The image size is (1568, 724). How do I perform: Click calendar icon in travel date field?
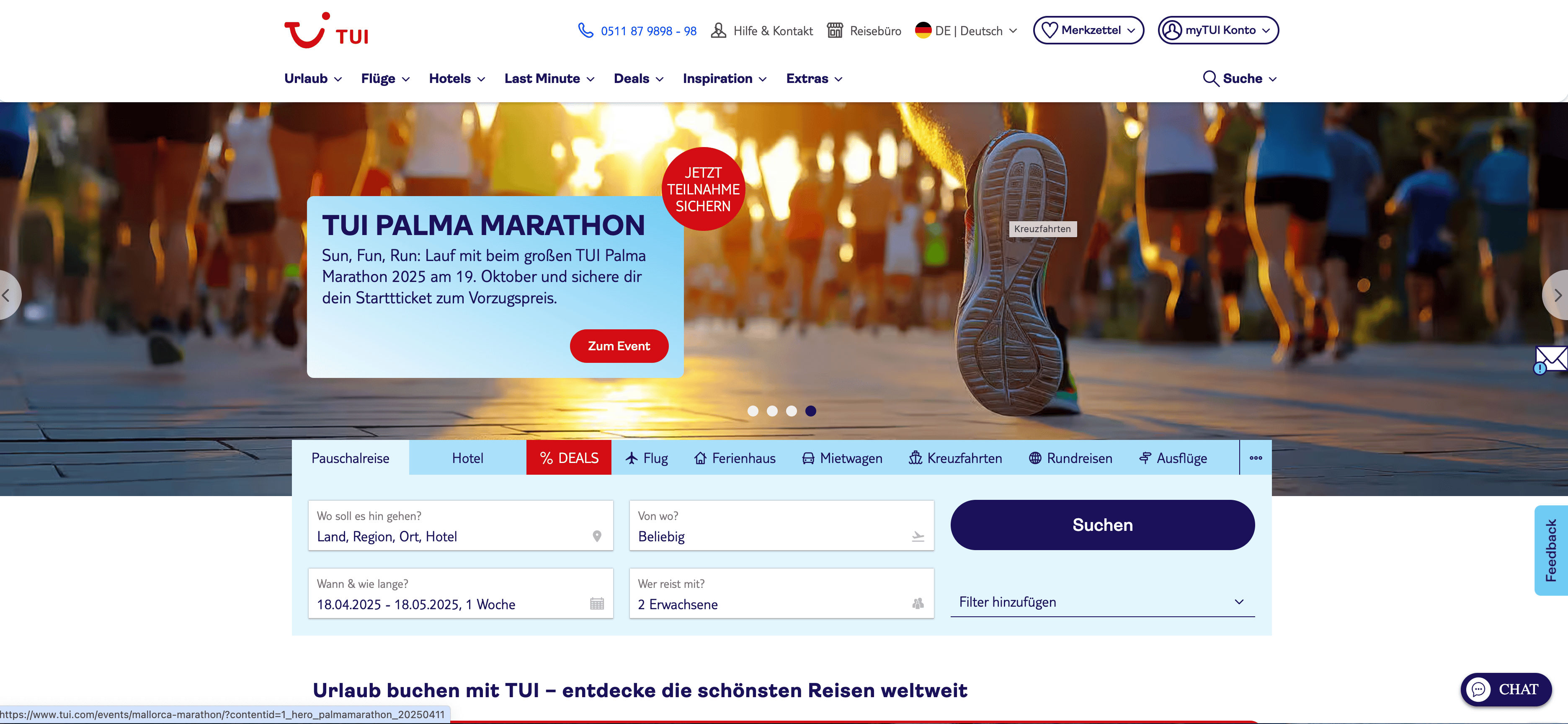tap(596, 603)
